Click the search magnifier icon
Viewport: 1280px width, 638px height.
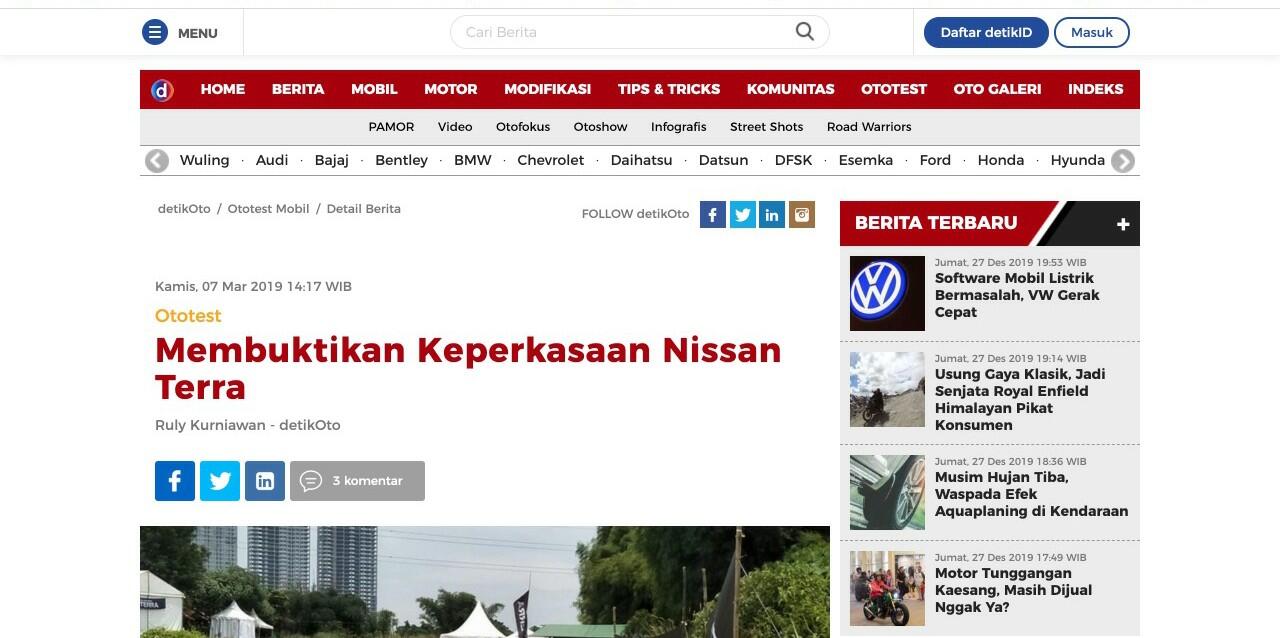pos(805,32)
